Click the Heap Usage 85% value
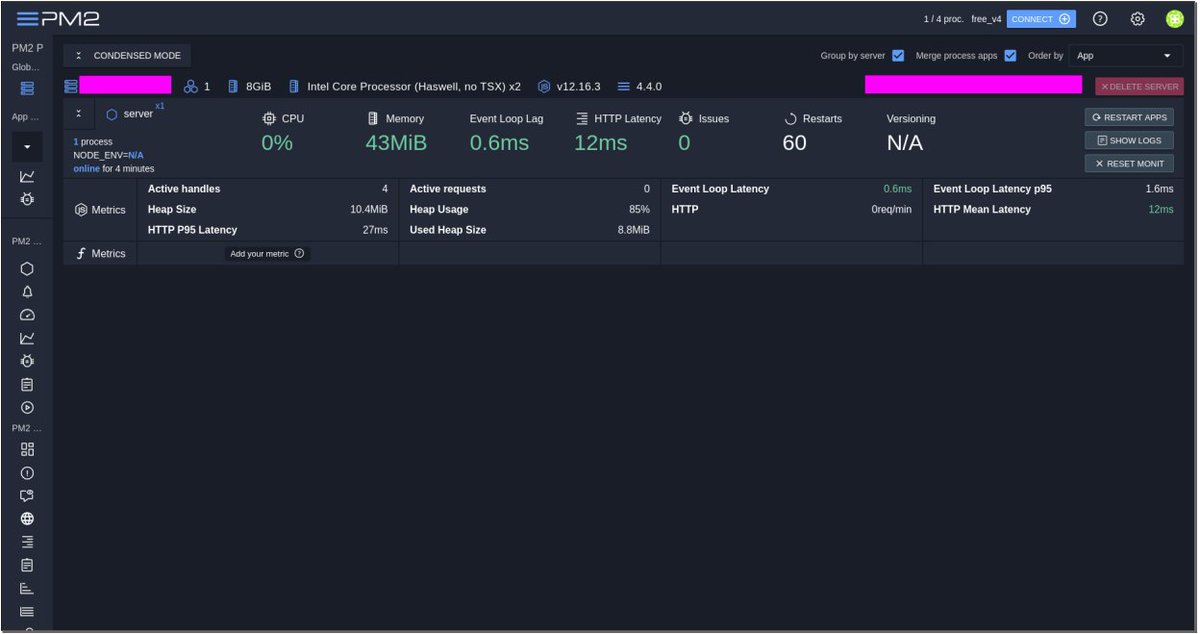1200x634 pixels. pos(638,210)
